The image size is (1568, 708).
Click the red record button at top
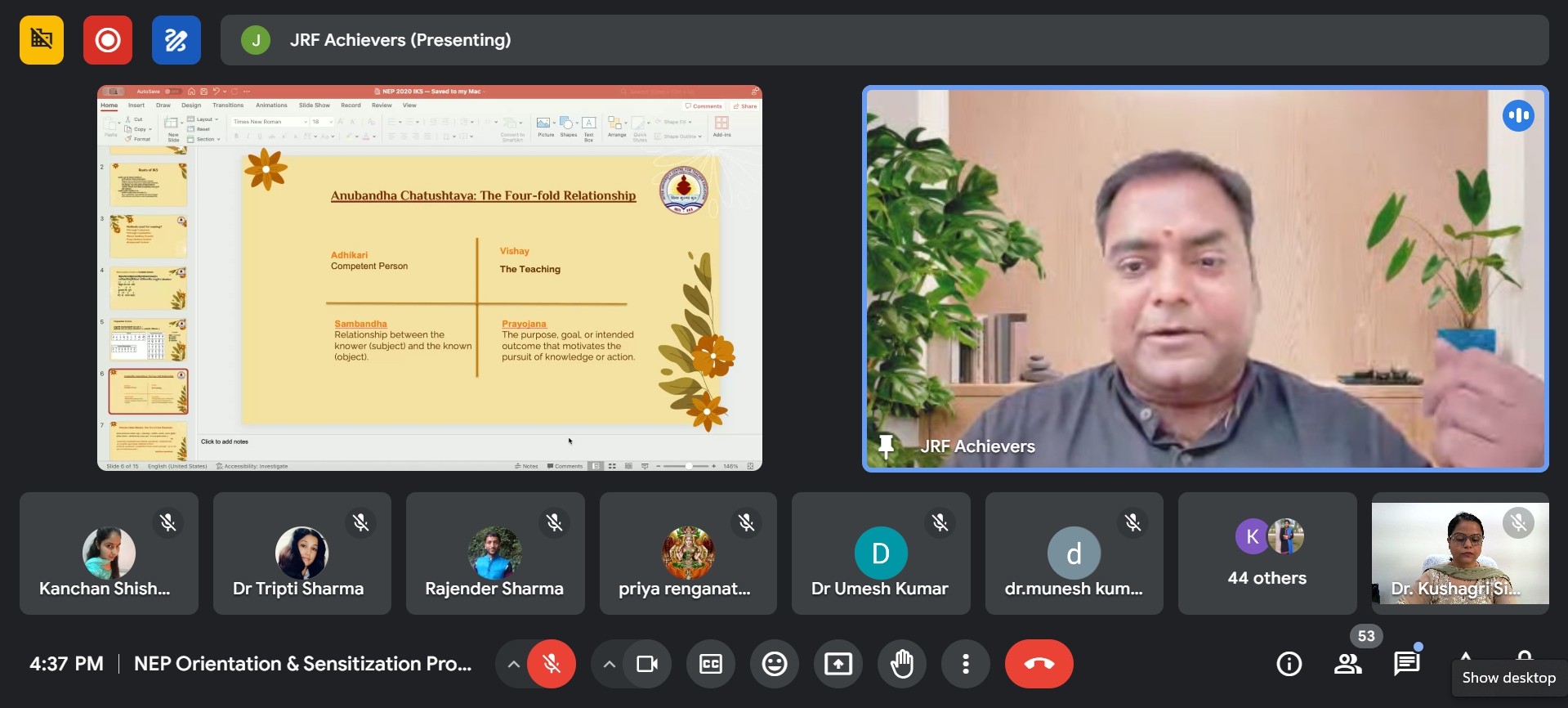(107, 40)
